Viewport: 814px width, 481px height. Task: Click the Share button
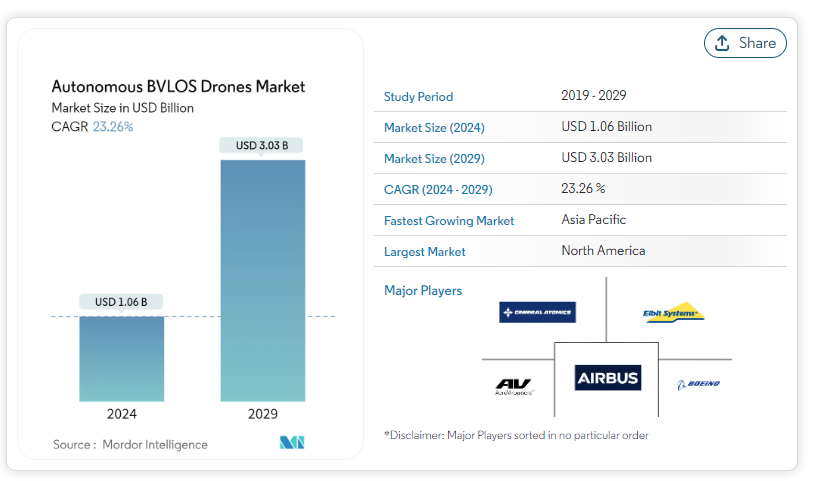click(745, 43)
